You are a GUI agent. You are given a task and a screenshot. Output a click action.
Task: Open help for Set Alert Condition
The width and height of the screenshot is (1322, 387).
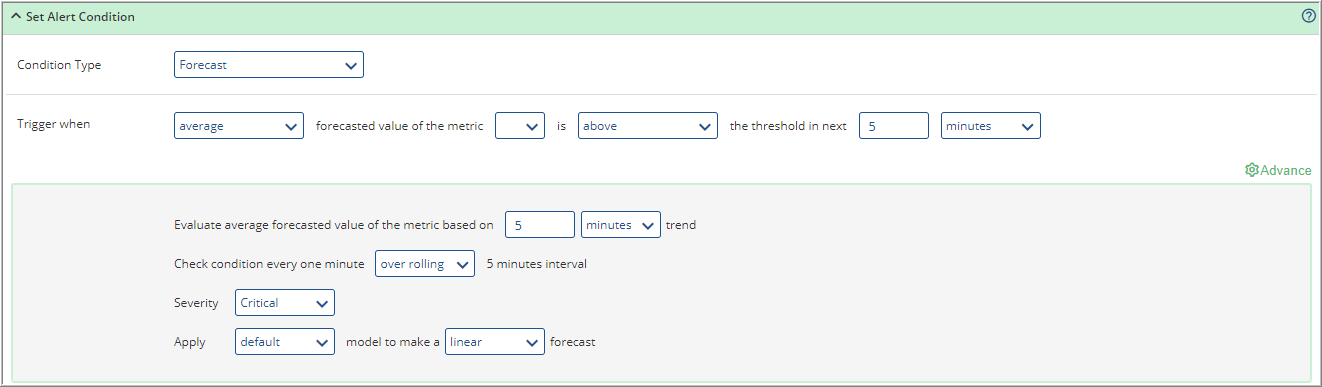1308,16
